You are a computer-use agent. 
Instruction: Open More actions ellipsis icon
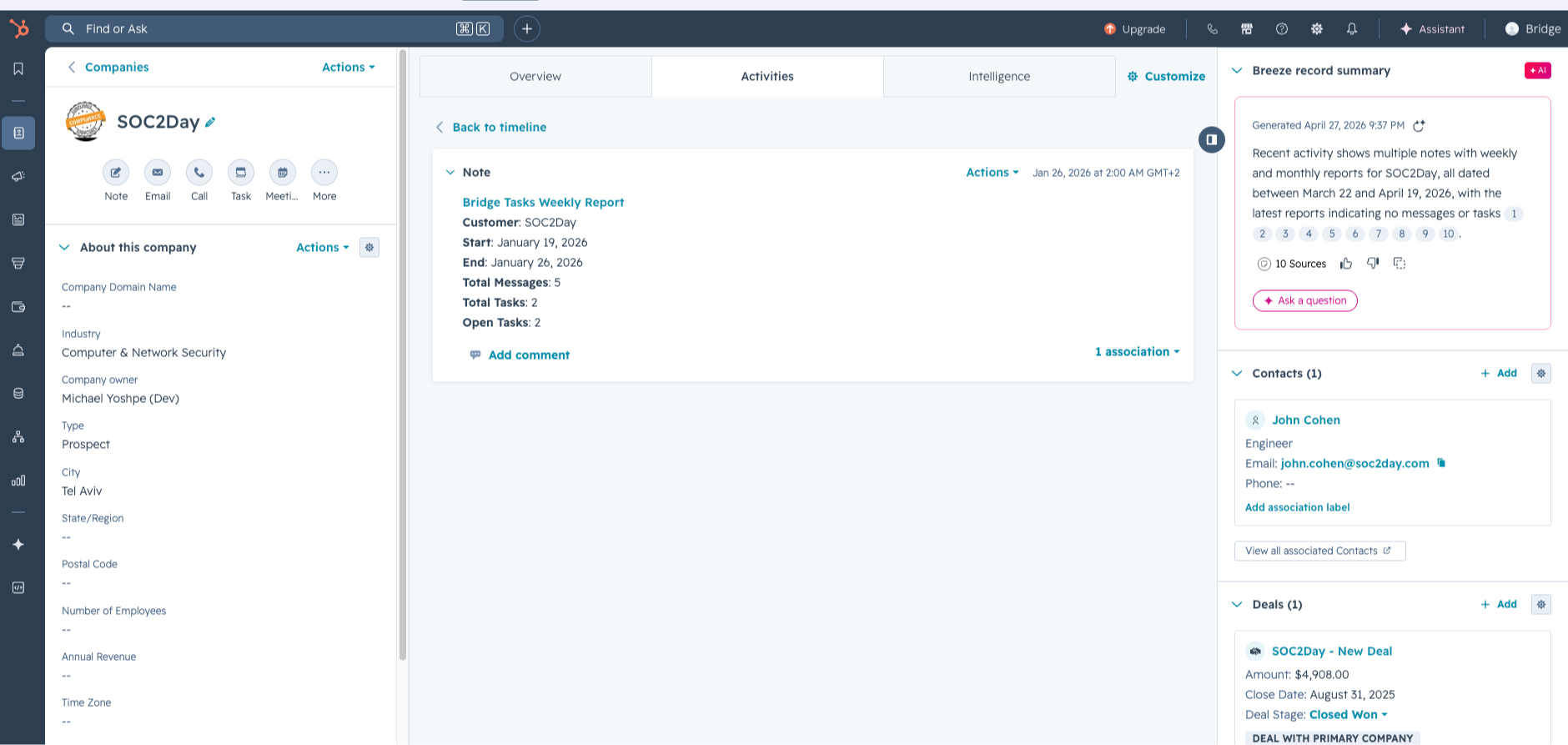pos(324,173)
